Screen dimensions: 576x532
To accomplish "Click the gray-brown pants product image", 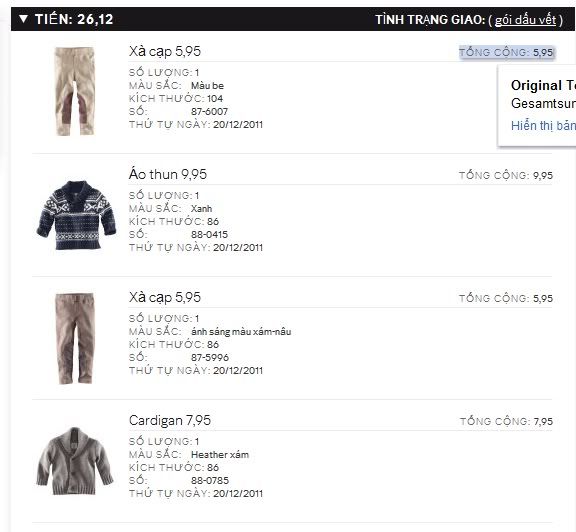I will click(75, 338).
